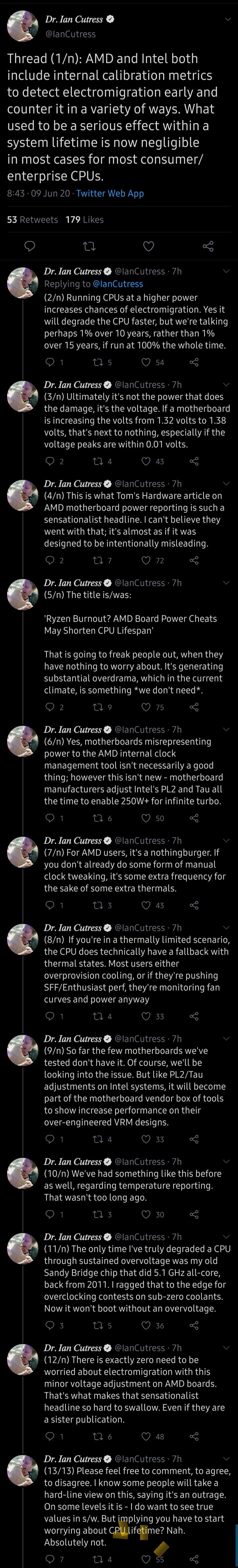Share the main thread tweet
The image size is (238, 1568).
pos(208,247)
